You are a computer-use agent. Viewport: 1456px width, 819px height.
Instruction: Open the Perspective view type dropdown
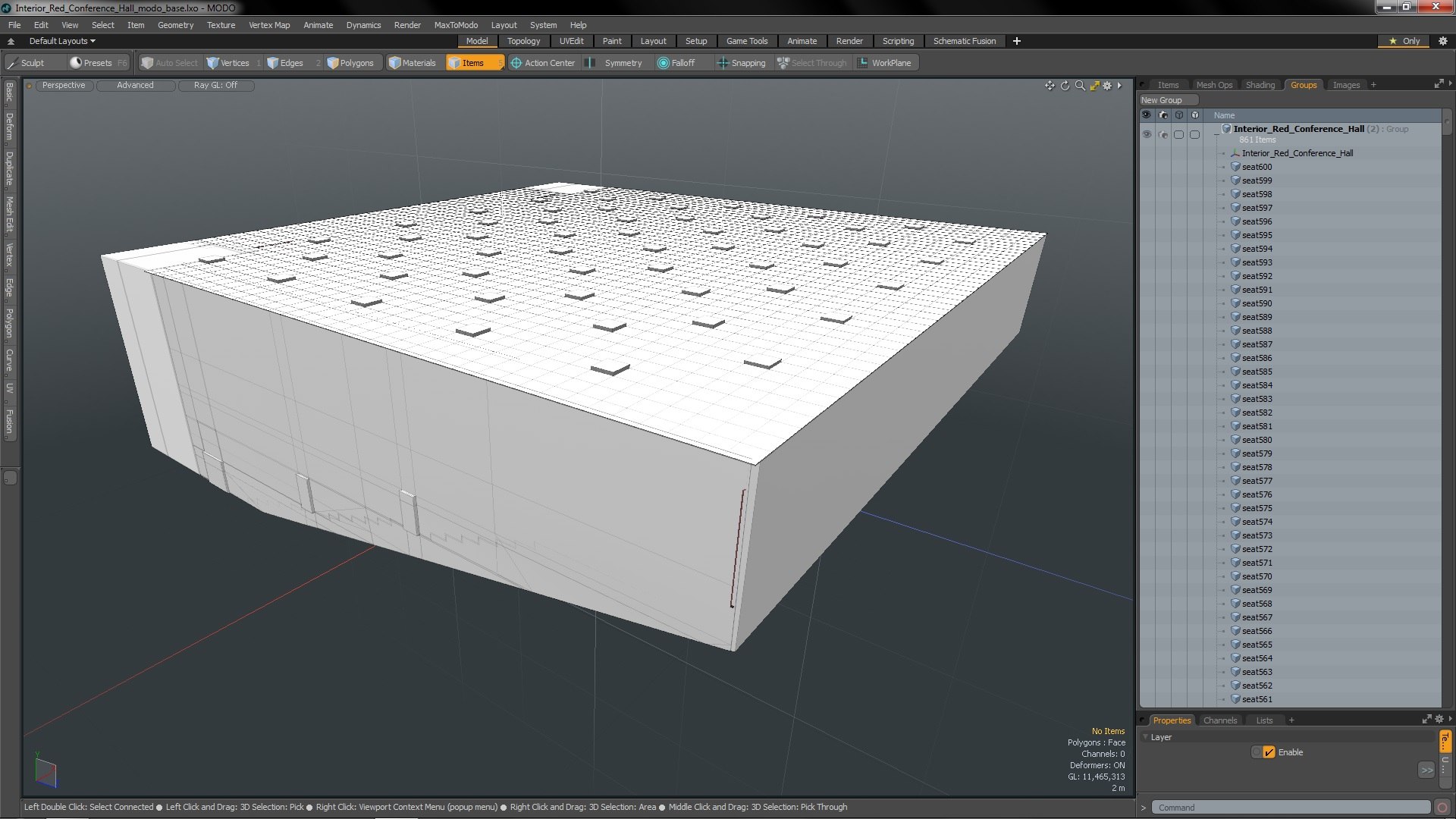click(64, 86)
